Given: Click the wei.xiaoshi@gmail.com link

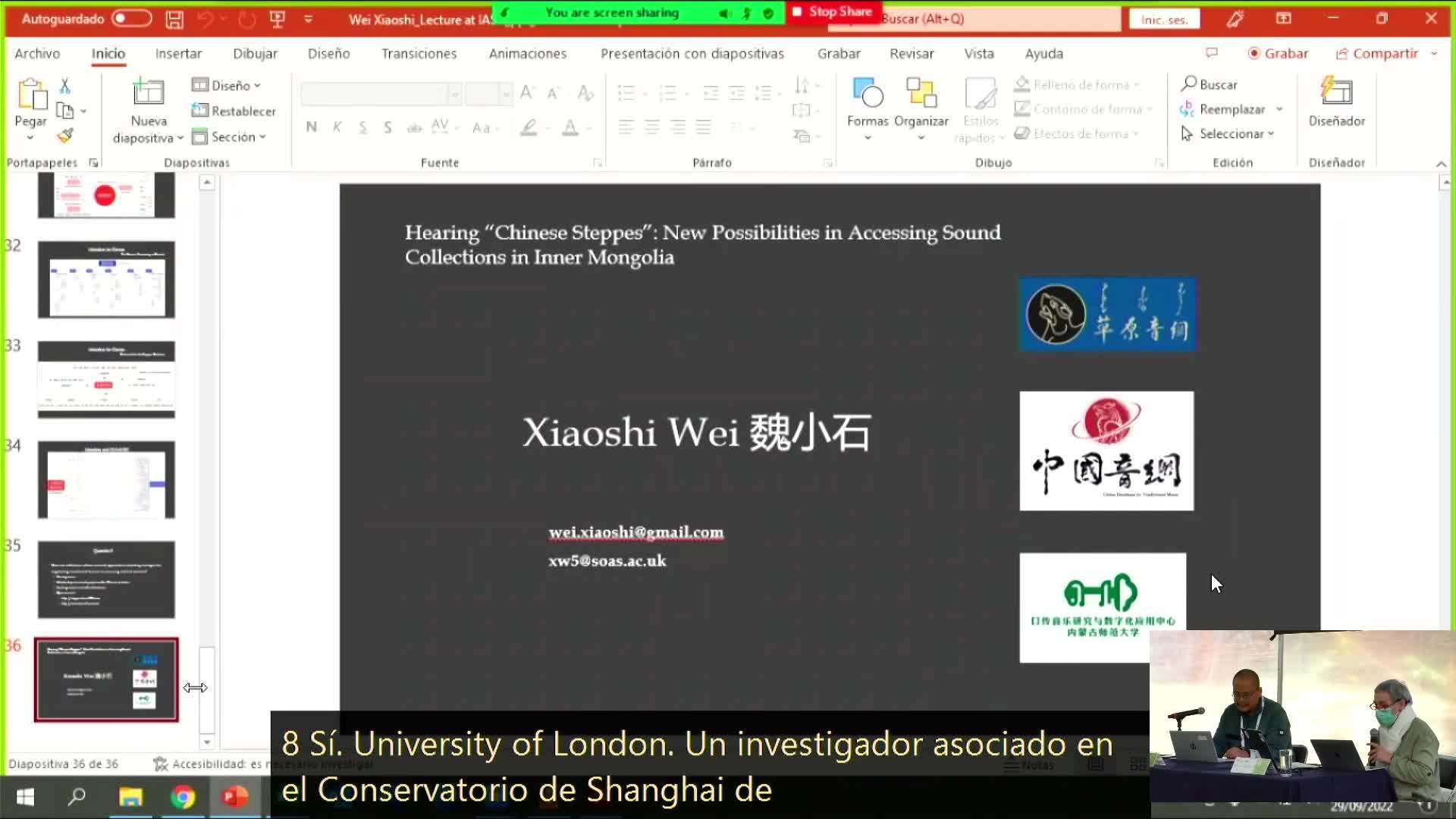Looking at the screenshot, I should click(x=635, y=532).
